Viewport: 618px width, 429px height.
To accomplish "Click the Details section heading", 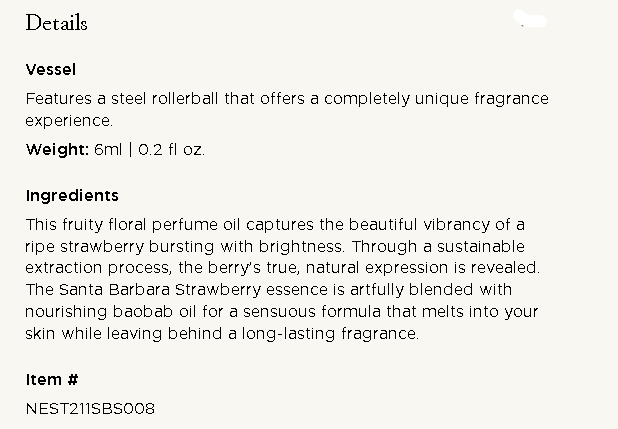I will 56,23.
